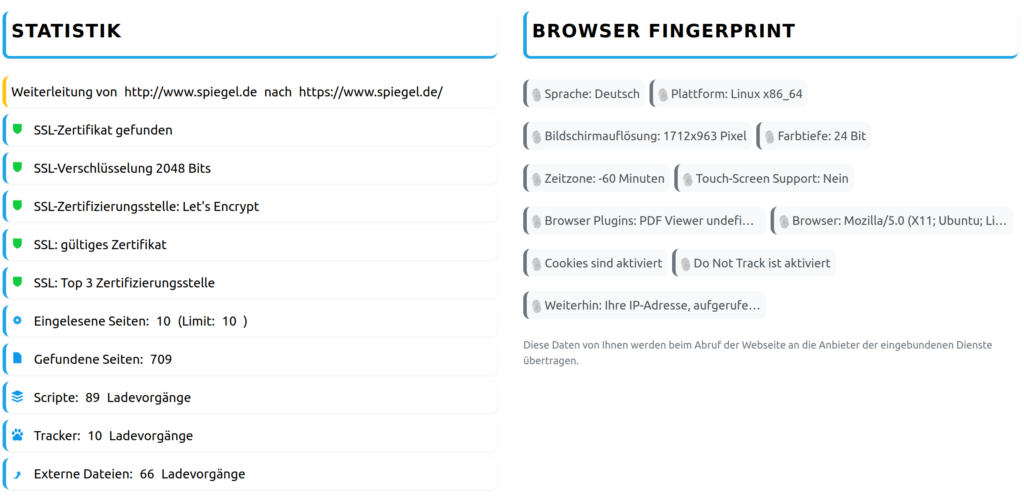Click the Weiterhin: Ihre IP-Adresse badge
Viewport: 1024px width, 501px height.
644,305
